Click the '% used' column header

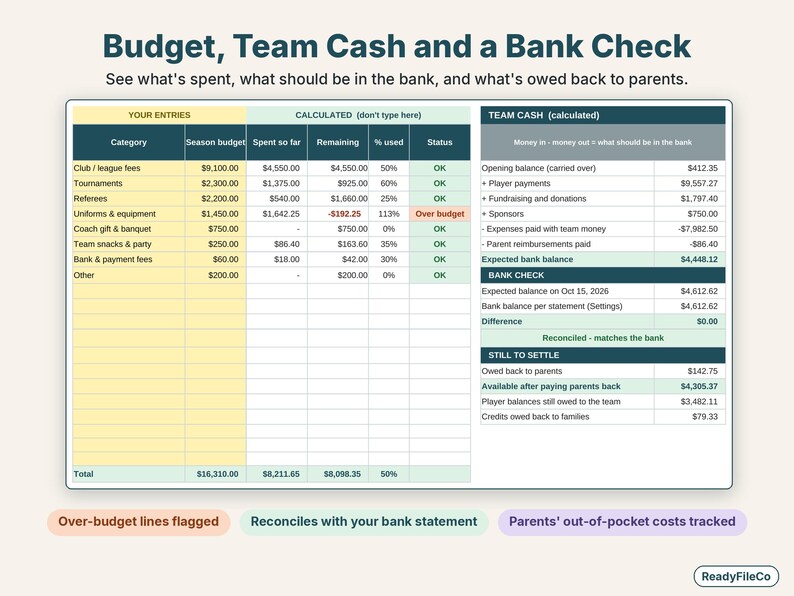click(389, 142)
